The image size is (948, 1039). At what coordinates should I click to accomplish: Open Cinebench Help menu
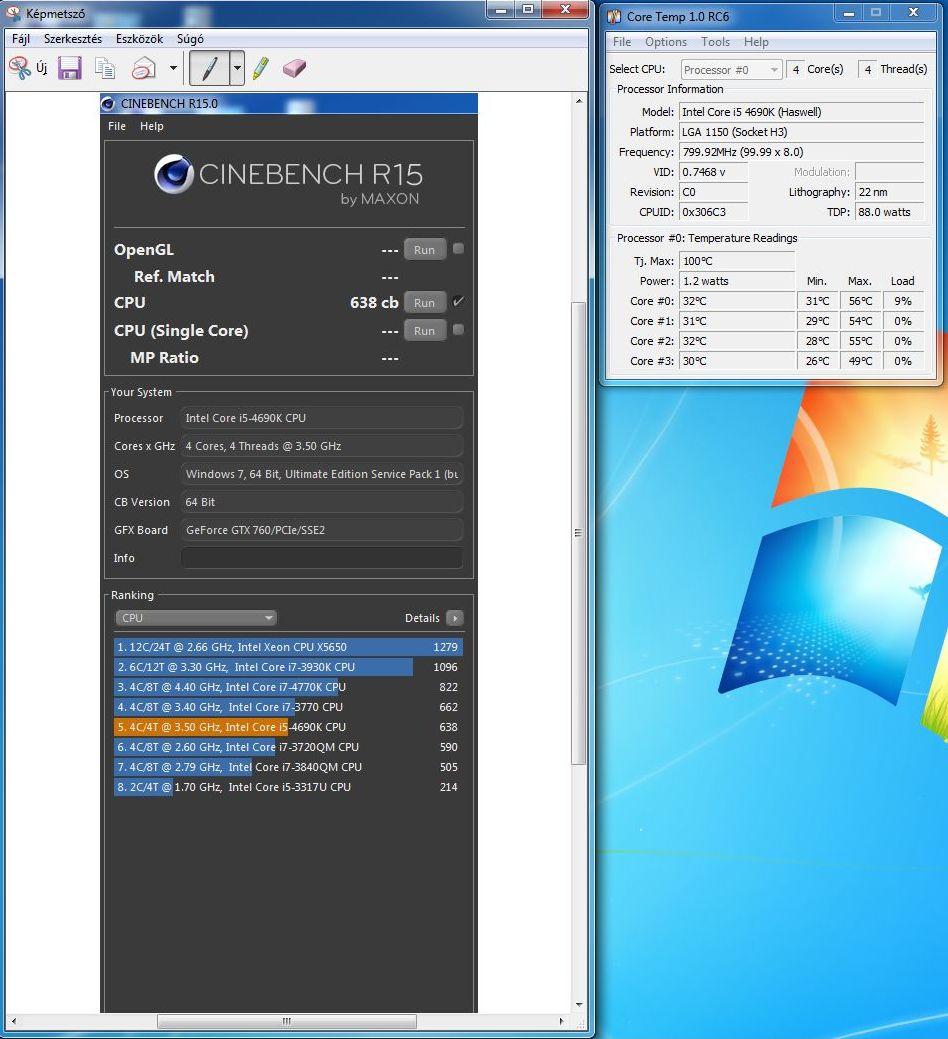click(x=152, y=126)
